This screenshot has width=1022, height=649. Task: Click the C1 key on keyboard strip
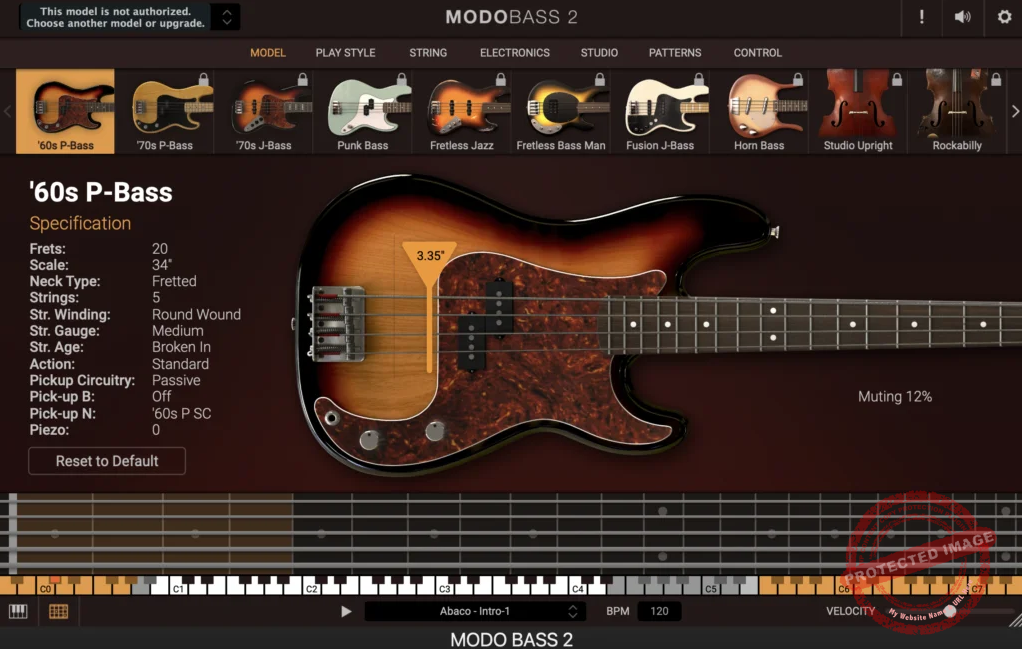(x=178, y=588)
